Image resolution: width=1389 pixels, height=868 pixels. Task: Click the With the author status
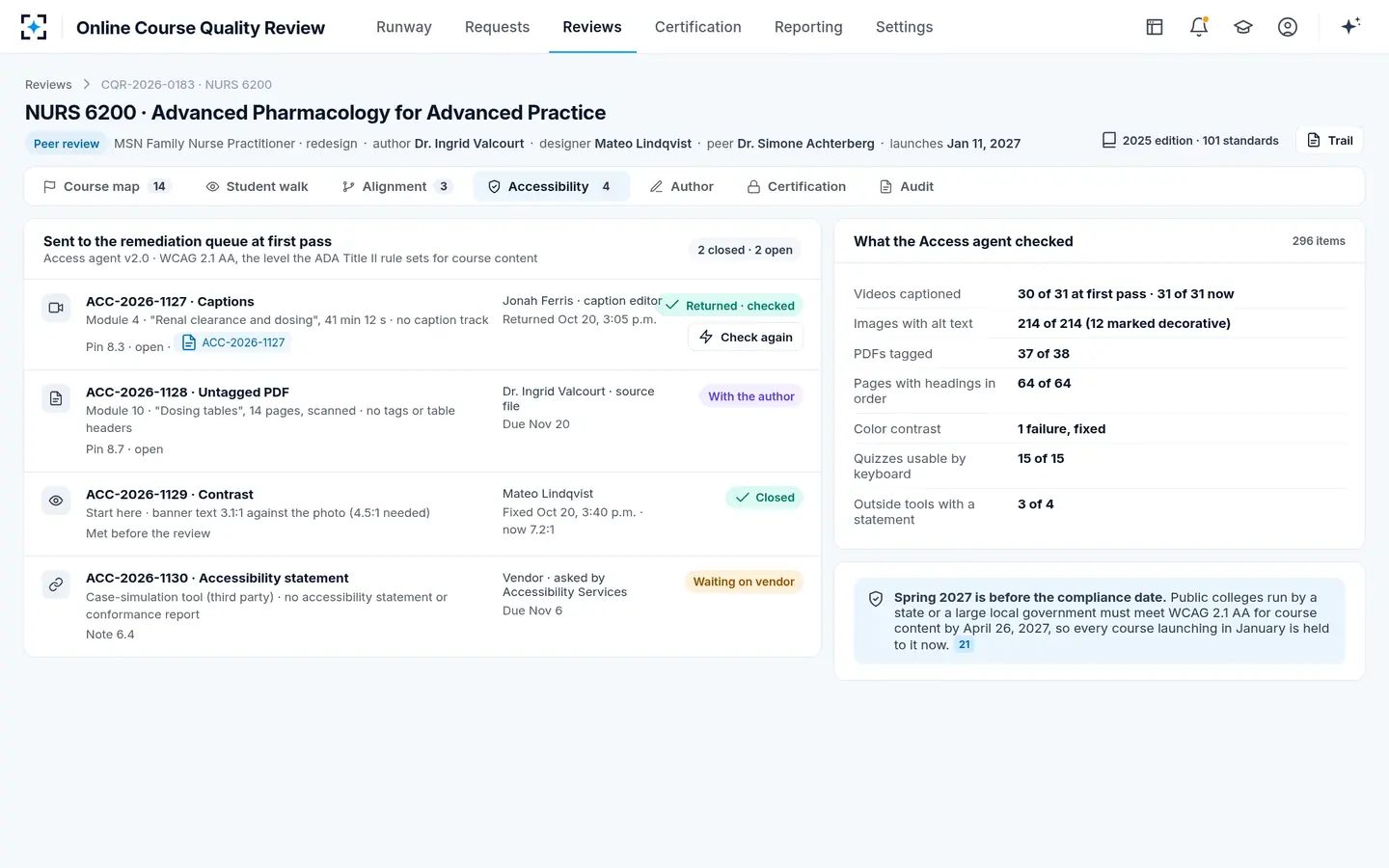(751, 396)
